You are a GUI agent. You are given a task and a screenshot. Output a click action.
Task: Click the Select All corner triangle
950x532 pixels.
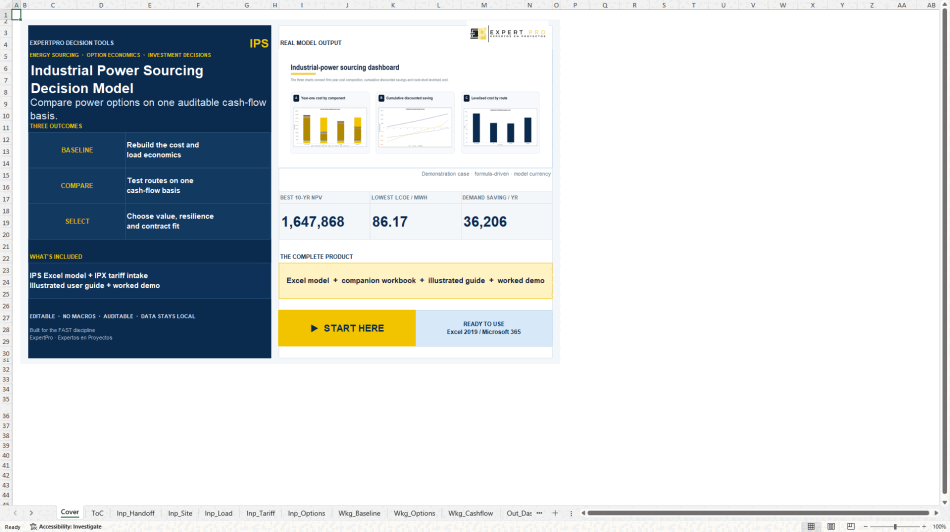point(6,5)
